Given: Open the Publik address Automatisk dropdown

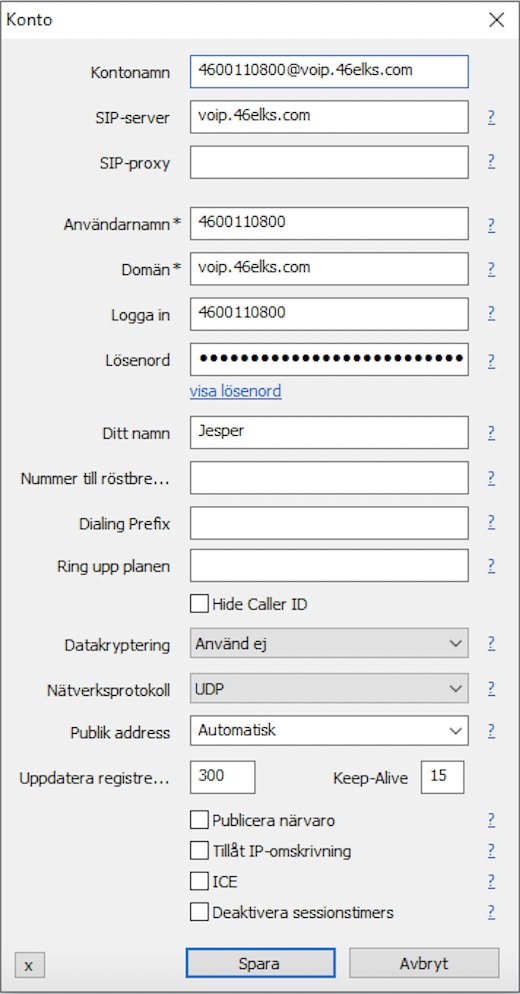Looking at the screenshot, I should pyautogui.click(x=329, y=731).
